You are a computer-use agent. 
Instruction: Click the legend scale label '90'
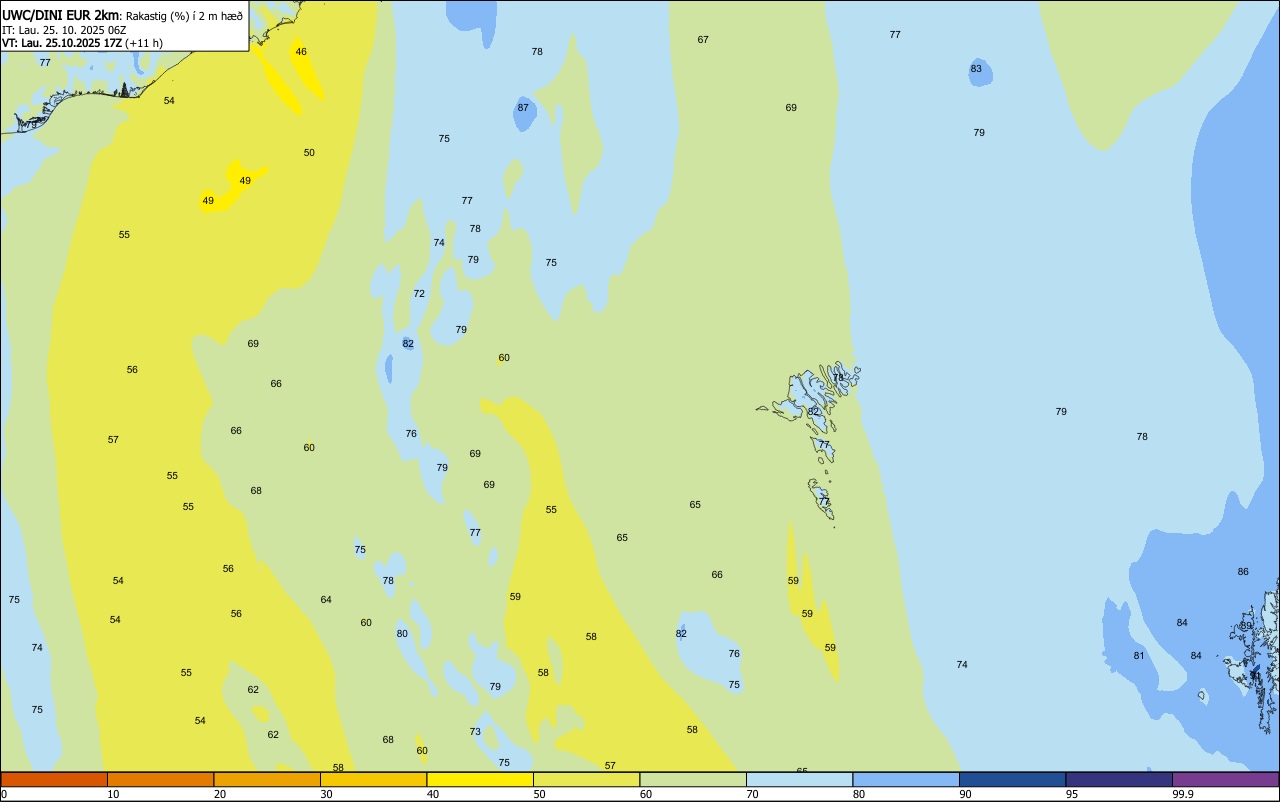(965, 794)
